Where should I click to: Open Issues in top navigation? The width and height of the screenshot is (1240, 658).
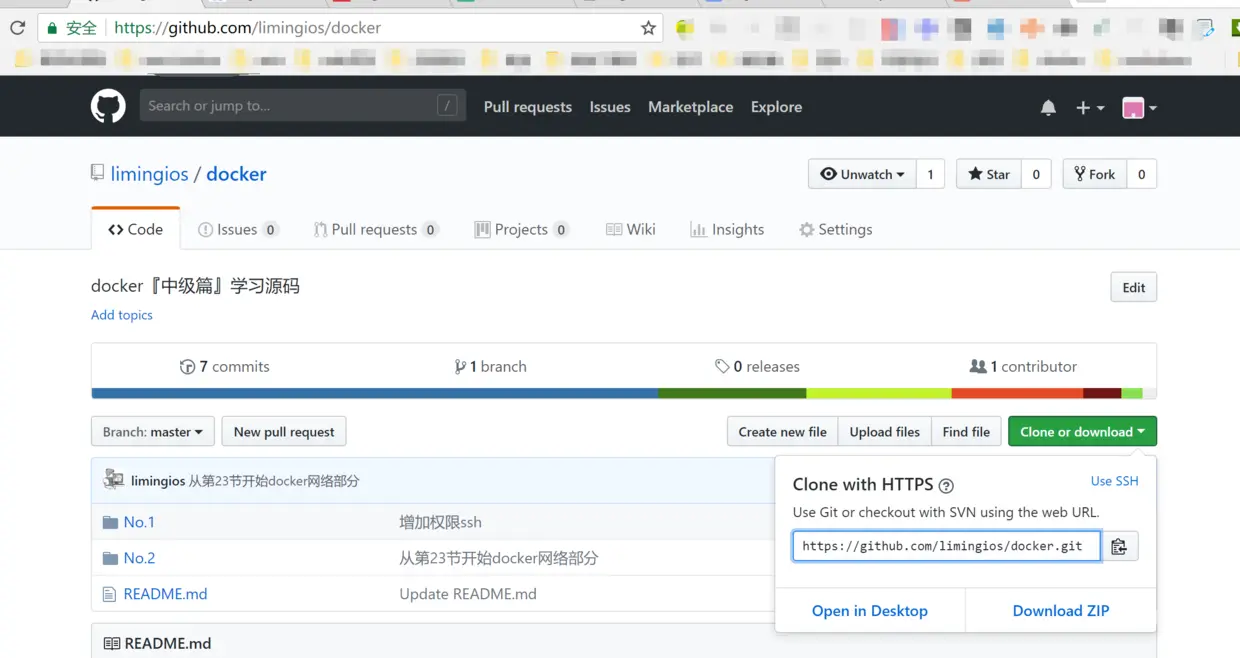click(x=610, y=107)
